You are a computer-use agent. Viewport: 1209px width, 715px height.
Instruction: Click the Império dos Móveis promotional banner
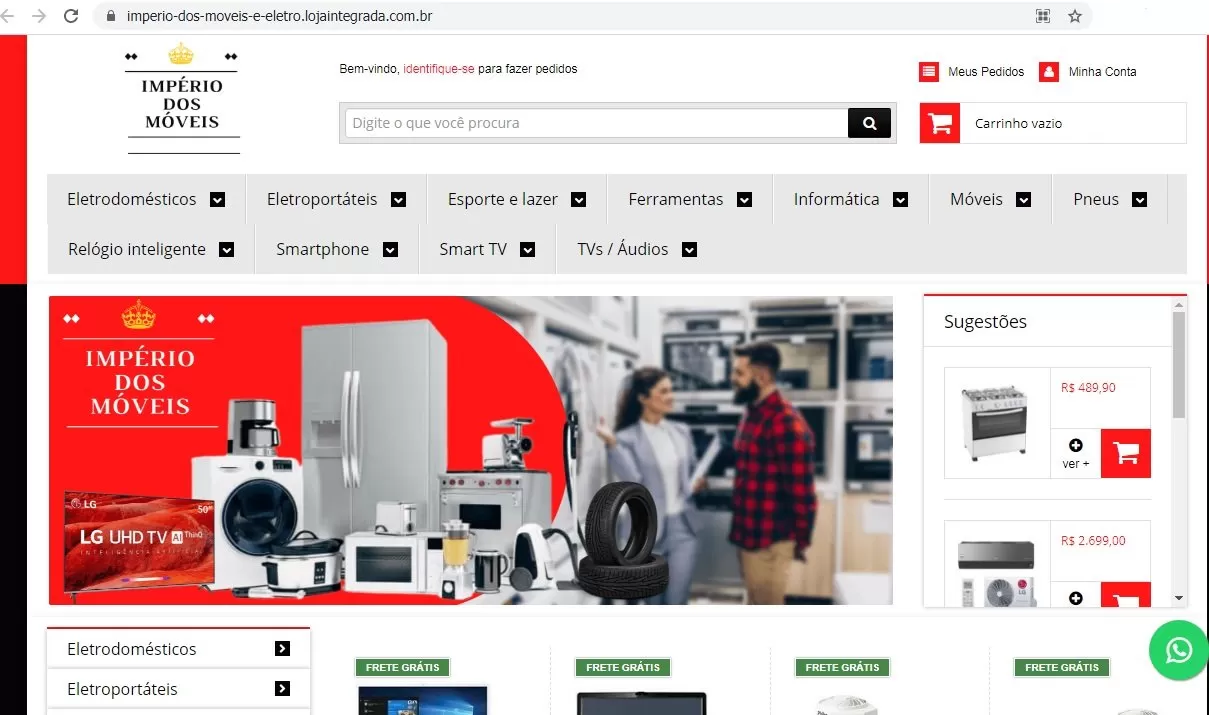coord(470,450)
